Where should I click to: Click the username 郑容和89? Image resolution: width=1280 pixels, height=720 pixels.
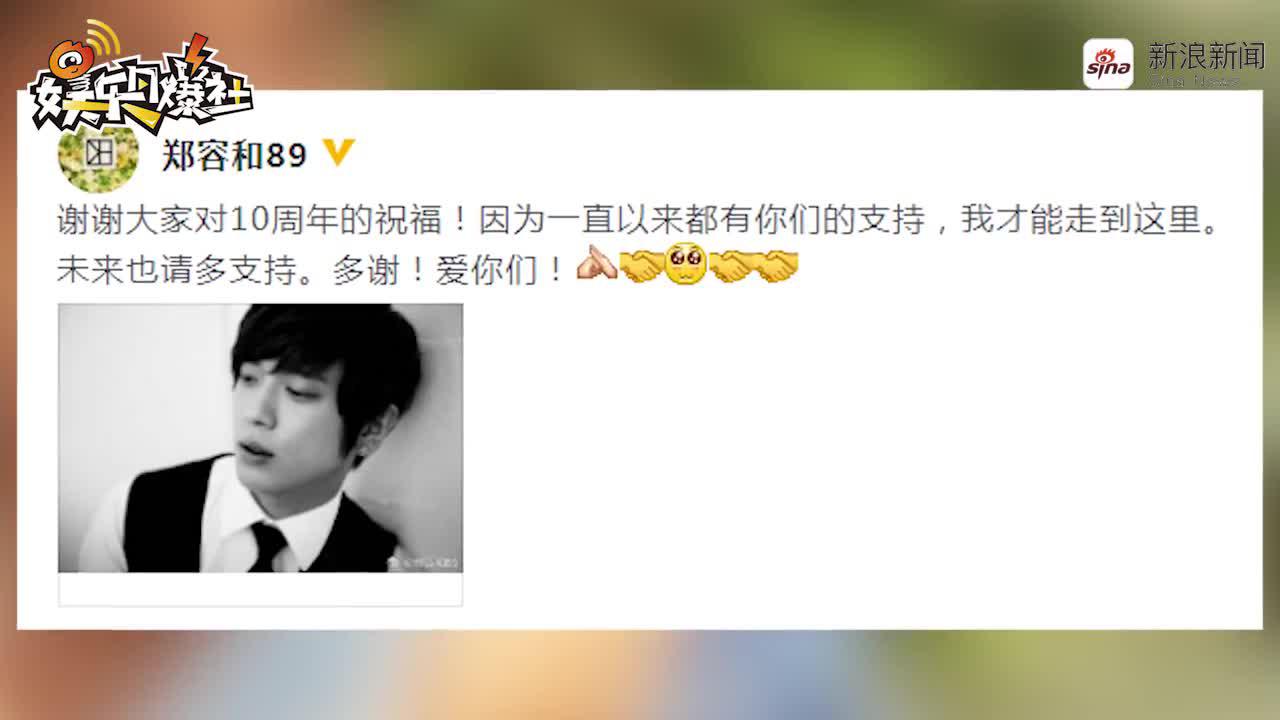(234, 155)
